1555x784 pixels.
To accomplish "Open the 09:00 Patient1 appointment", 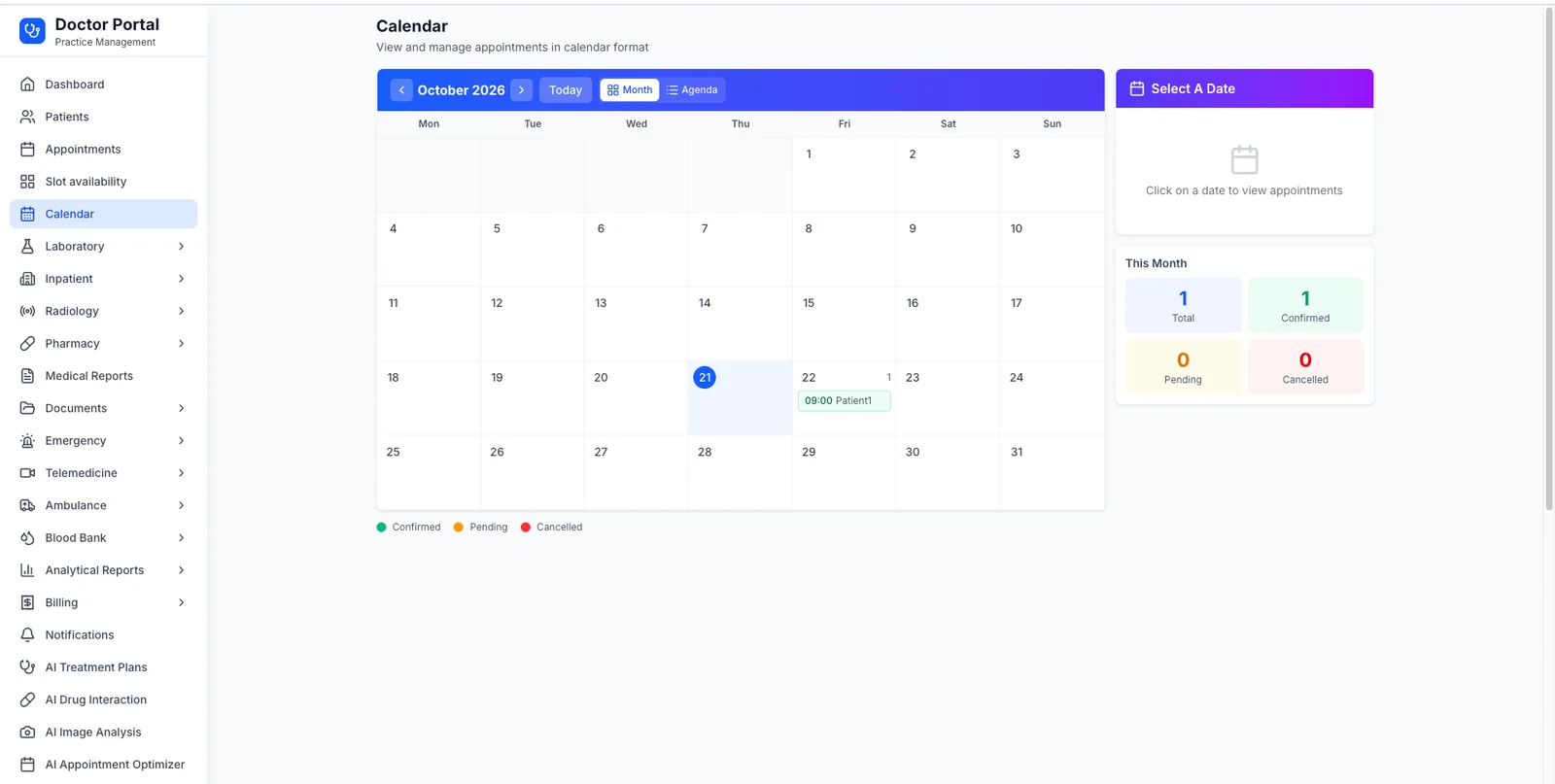I will 844,400.
